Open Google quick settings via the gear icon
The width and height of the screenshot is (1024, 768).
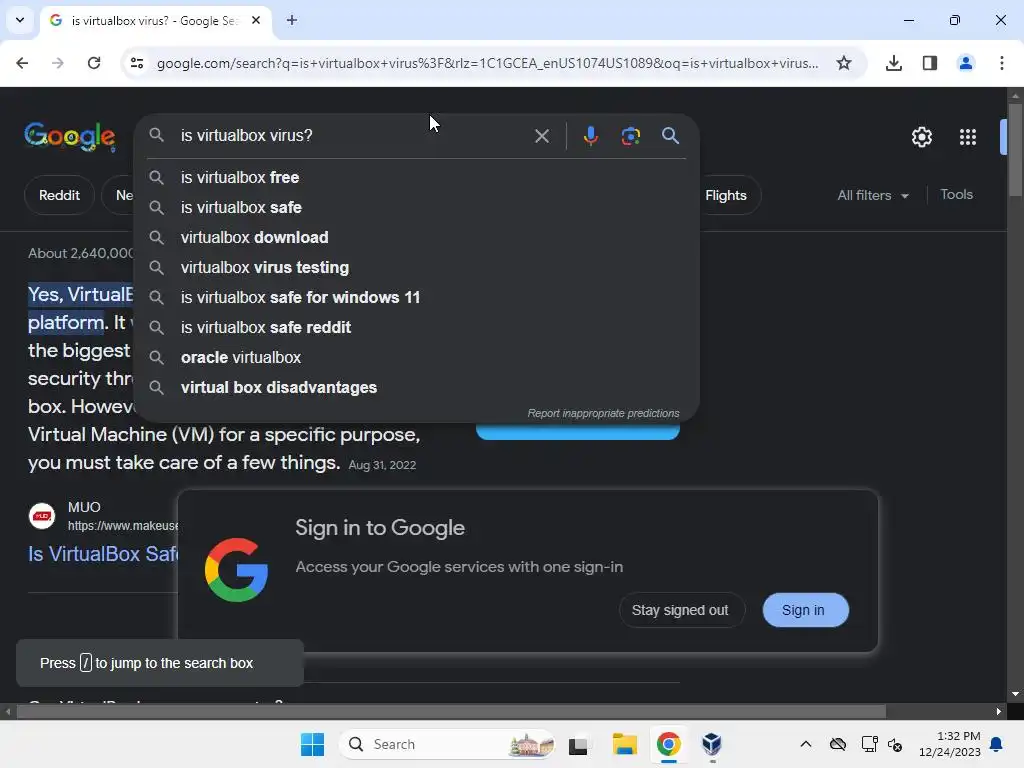tap(921, 137)
